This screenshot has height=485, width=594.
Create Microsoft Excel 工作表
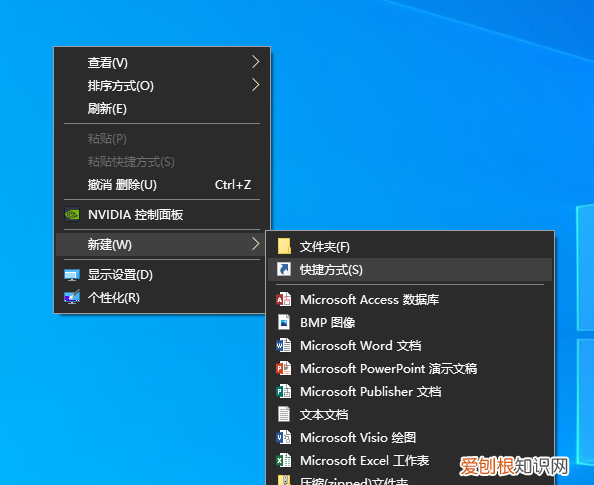pyautogui.click(x=410, y=460)
